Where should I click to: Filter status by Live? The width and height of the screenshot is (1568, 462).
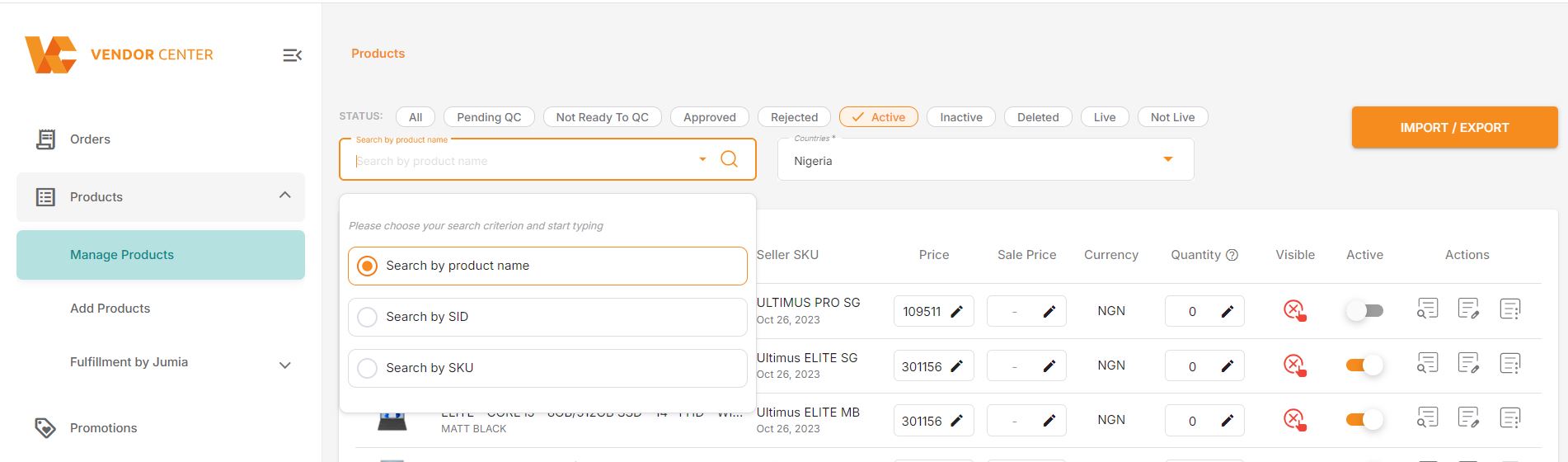(1105, 117)
